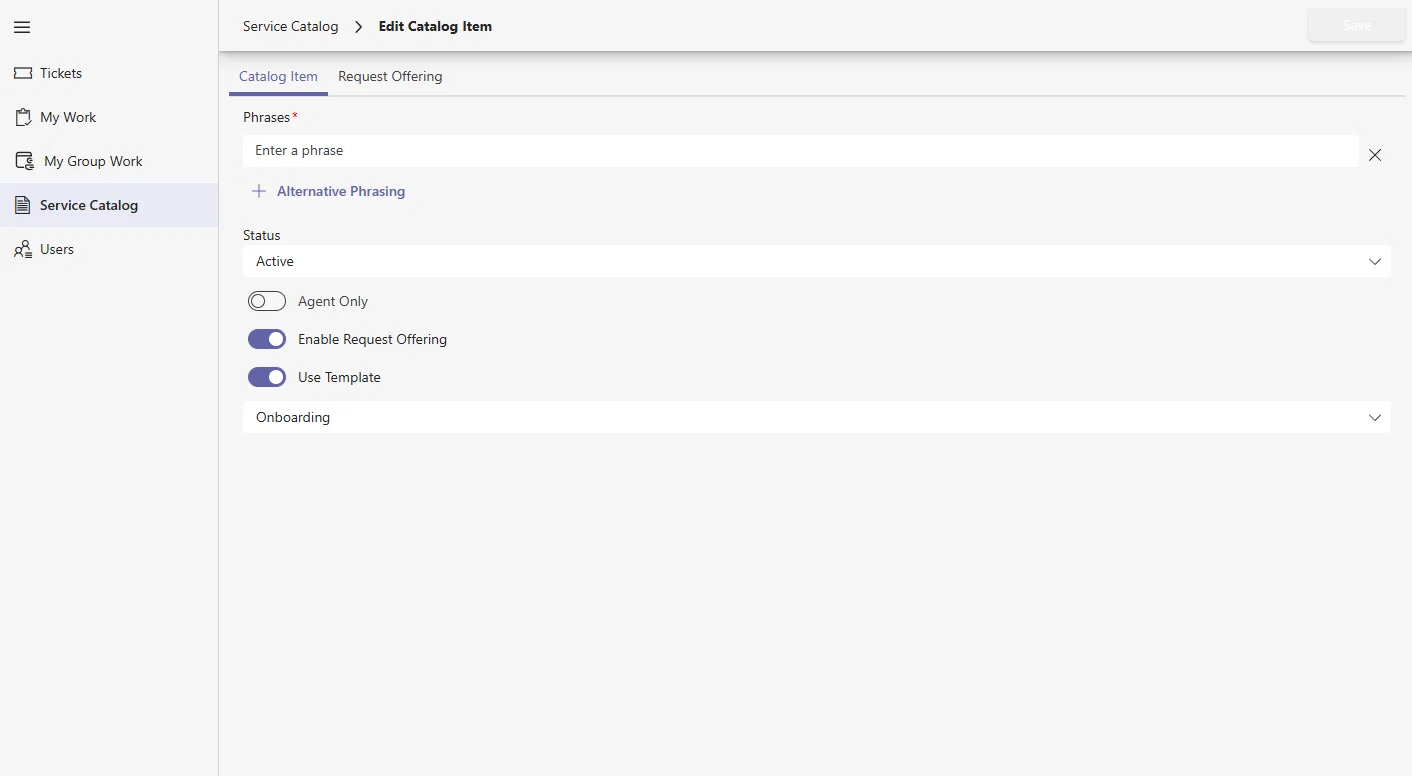Click the Tickets icon in sidebar
The image size is (1412, 776).
coord(23,73)
